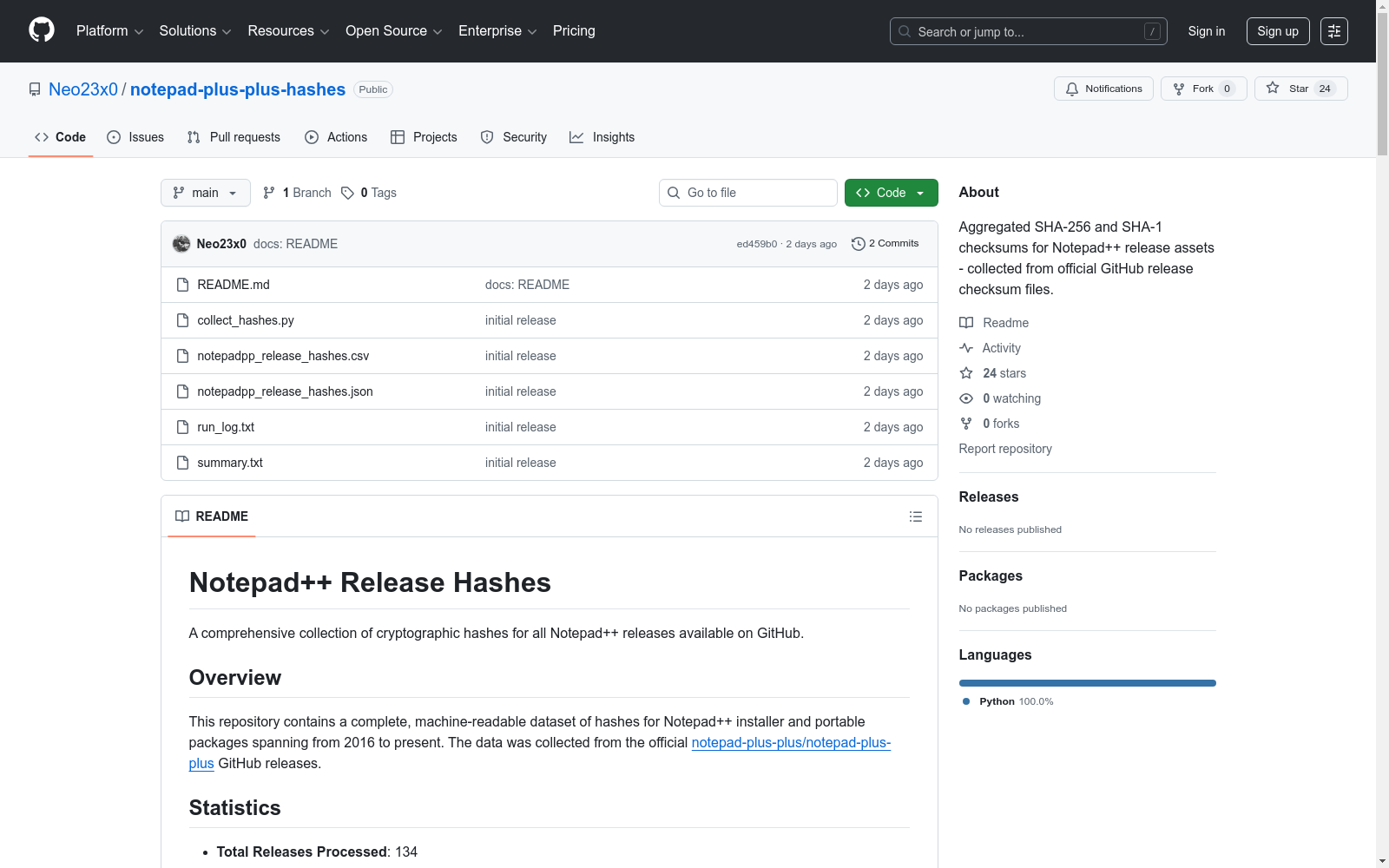Screen dimensions: 1389x868
Task: Open the notepad-plus-plus-hashes repository link
Action: pos(238,89)
